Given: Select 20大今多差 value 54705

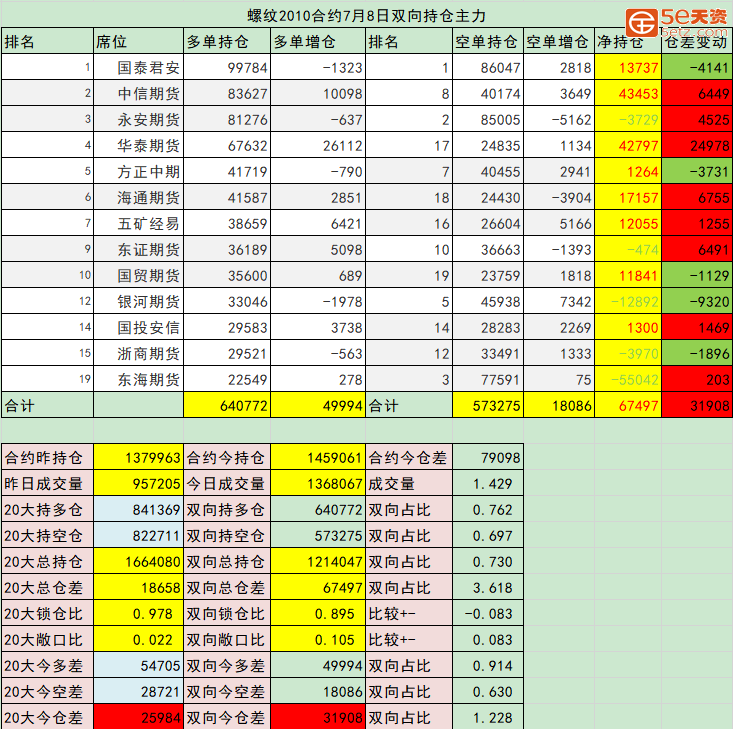Looking at the screenshot, I should [138, 665].
